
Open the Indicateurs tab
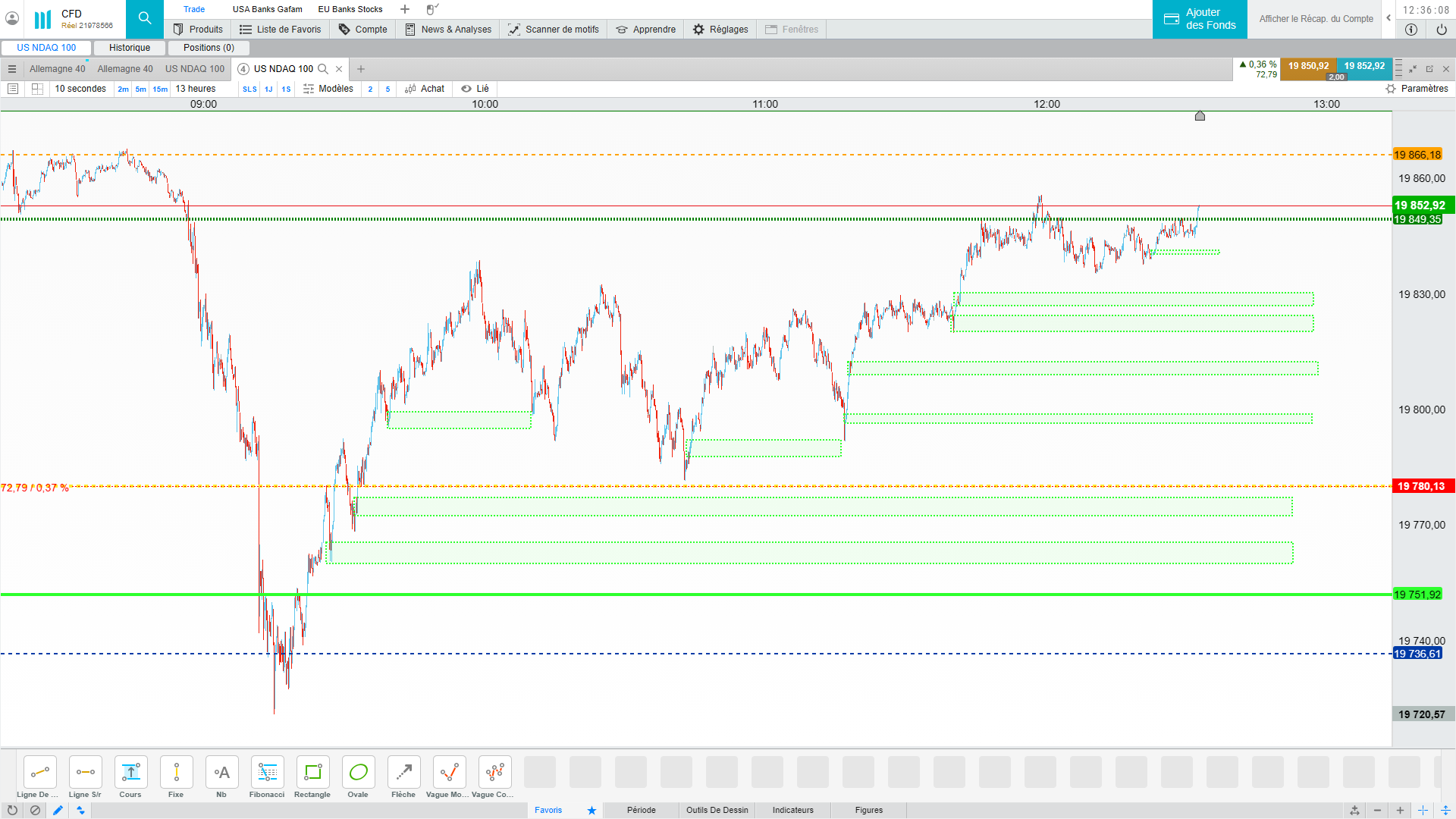(x=792, y=810)
